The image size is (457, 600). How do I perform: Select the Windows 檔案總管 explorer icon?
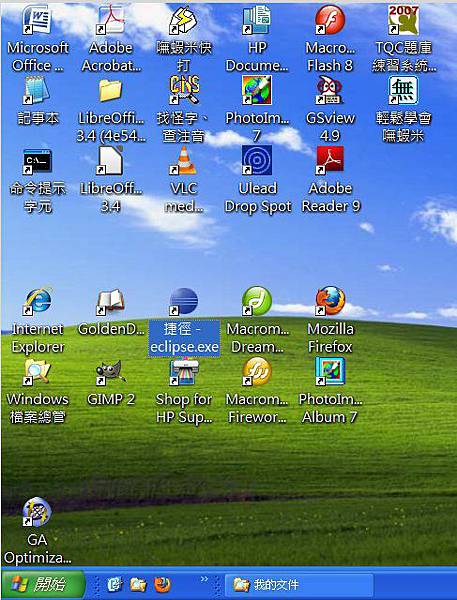pos(37,372)
